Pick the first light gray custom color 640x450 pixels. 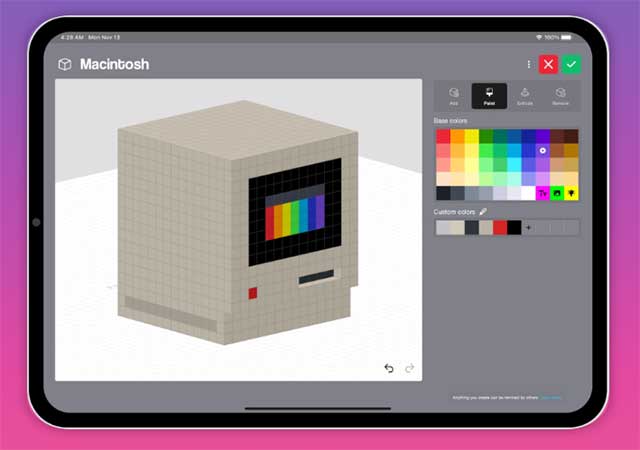pos(443,227)
